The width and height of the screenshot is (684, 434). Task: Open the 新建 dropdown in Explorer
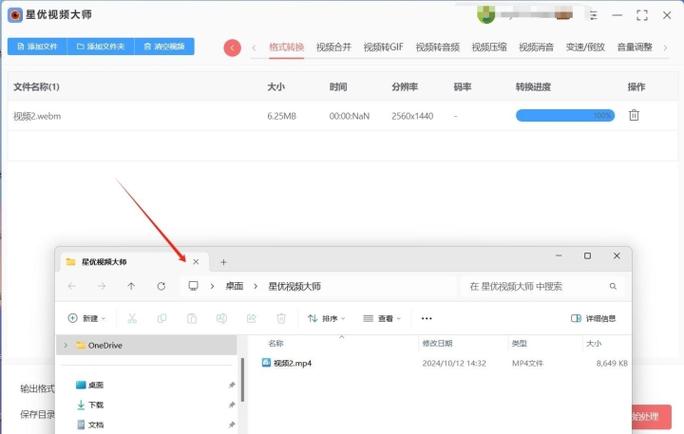pos(87,318)
